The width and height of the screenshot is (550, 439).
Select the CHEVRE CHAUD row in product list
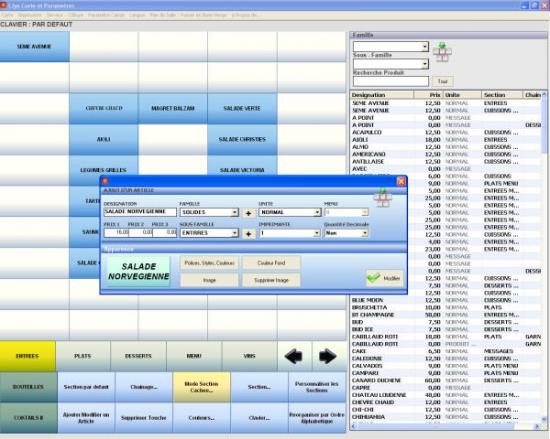(446, 402)
